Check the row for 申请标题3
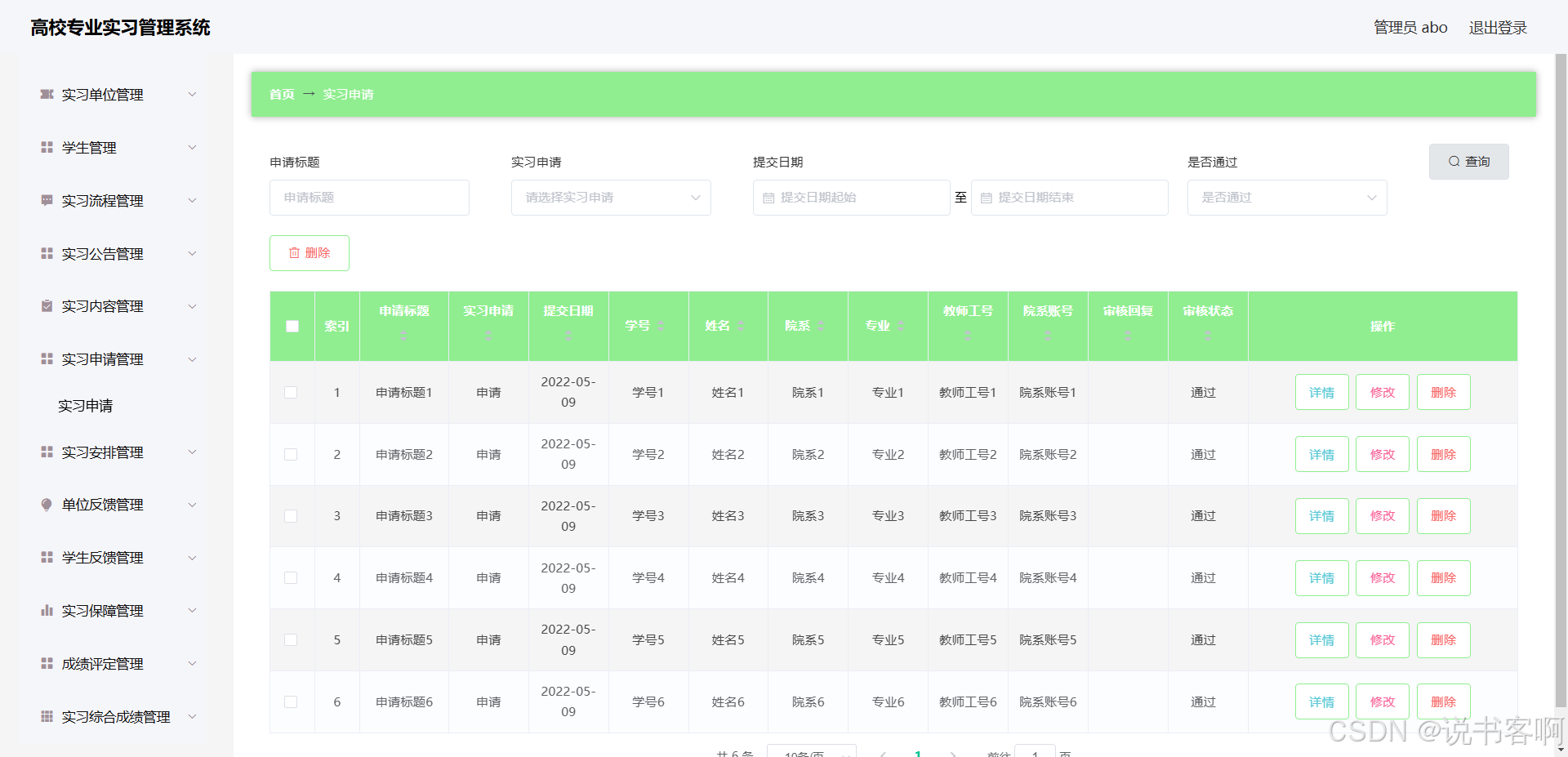 click(291, 516)
